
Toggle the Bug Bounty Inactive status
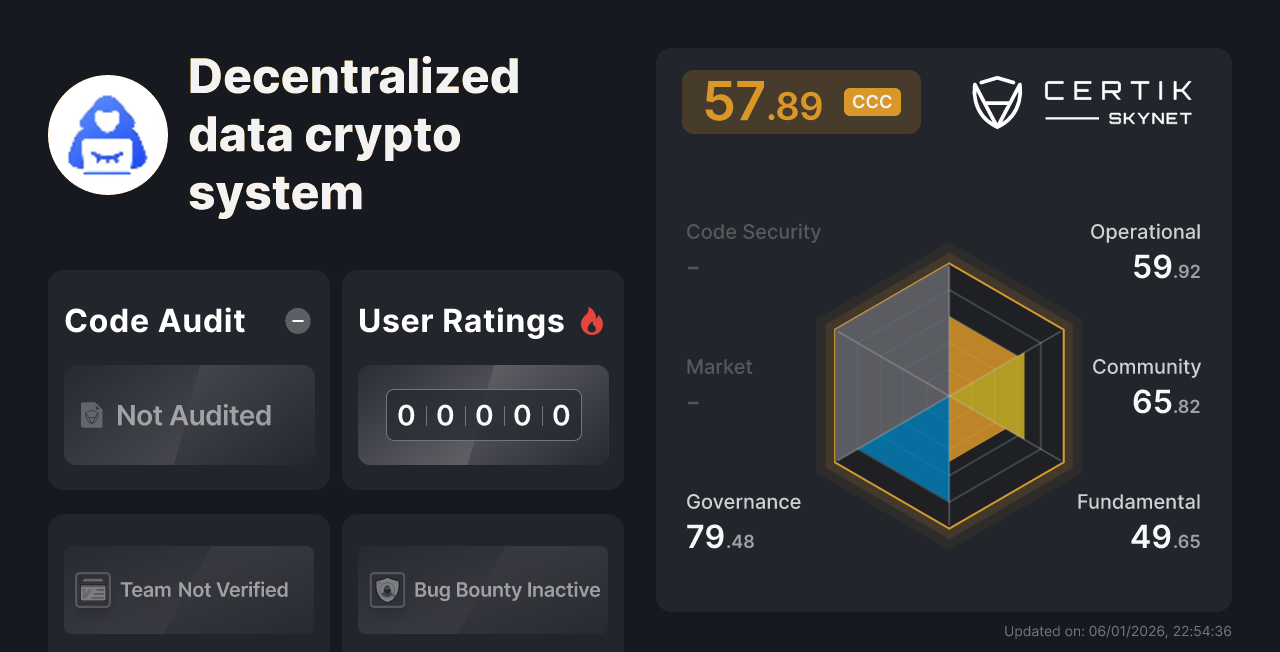482,590
